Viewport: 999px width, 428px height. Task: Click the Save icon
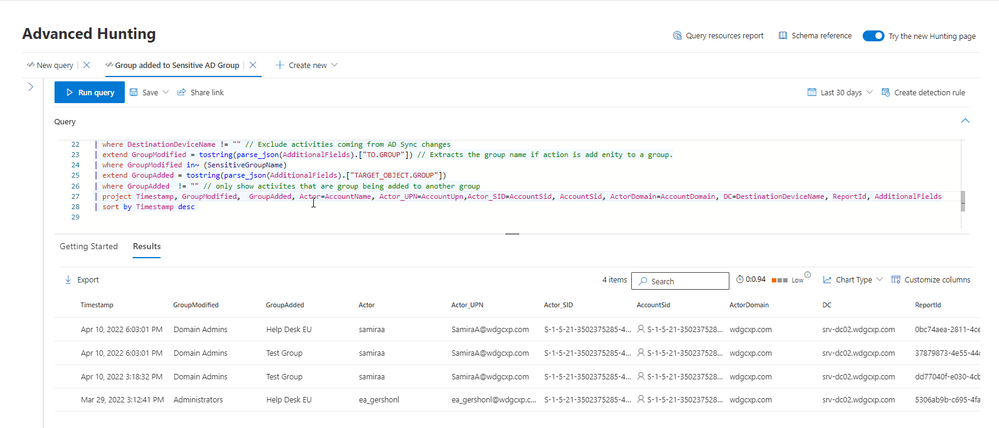point(134,92)
